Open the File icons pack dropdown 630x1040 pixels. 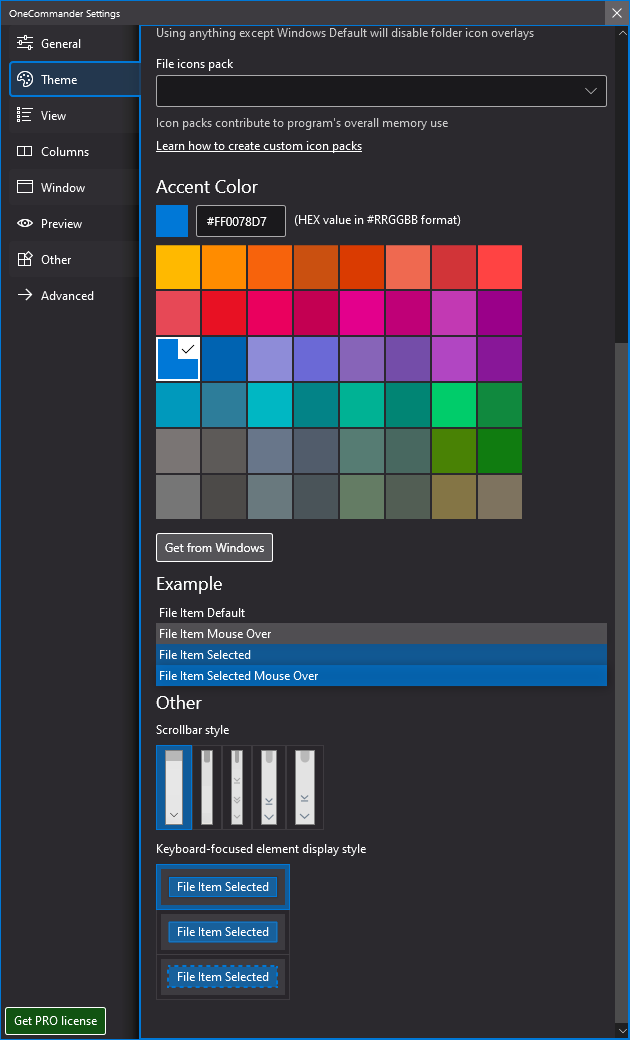click(381, 91)
